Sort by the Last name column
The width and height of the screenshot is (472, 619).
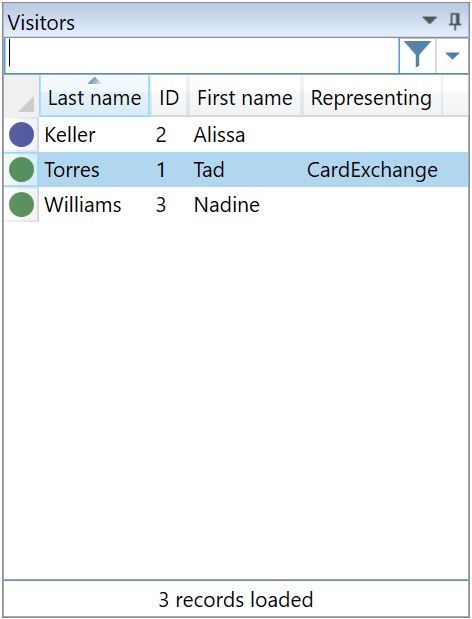94,96
